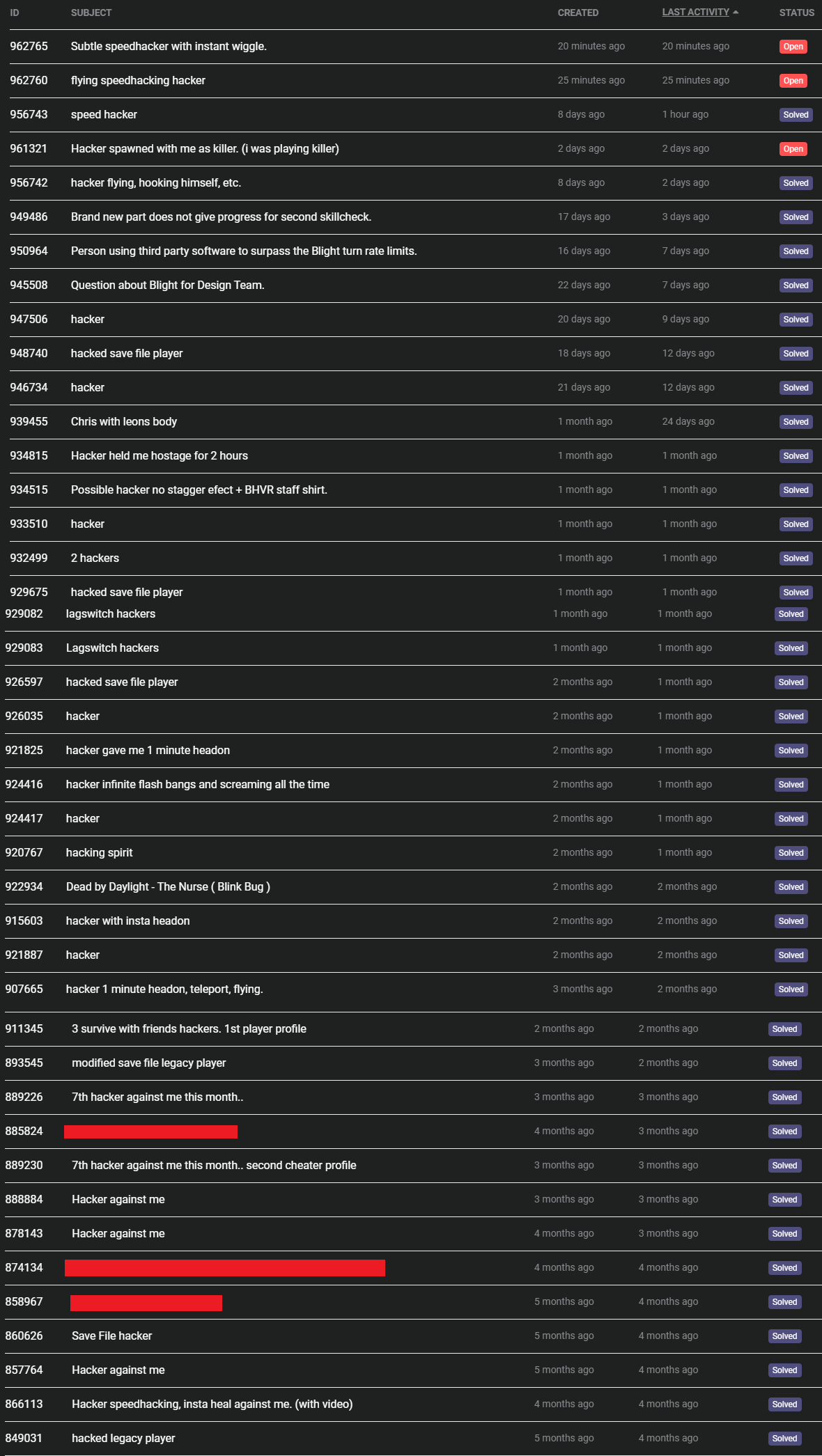Click the sort arrow next to Last Activity
This screenshot has height=1456, width=822.
(736, 13)
